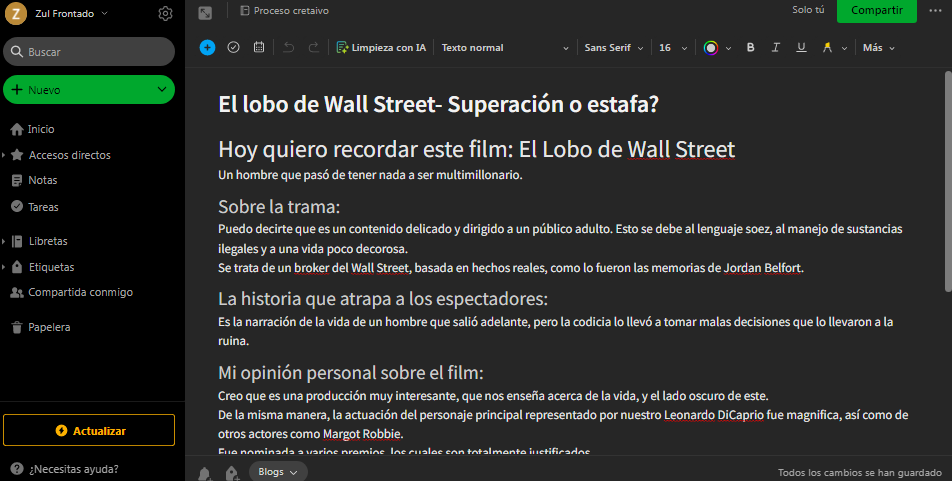Add a reminder with the bell icon

[x=205, y=473]
